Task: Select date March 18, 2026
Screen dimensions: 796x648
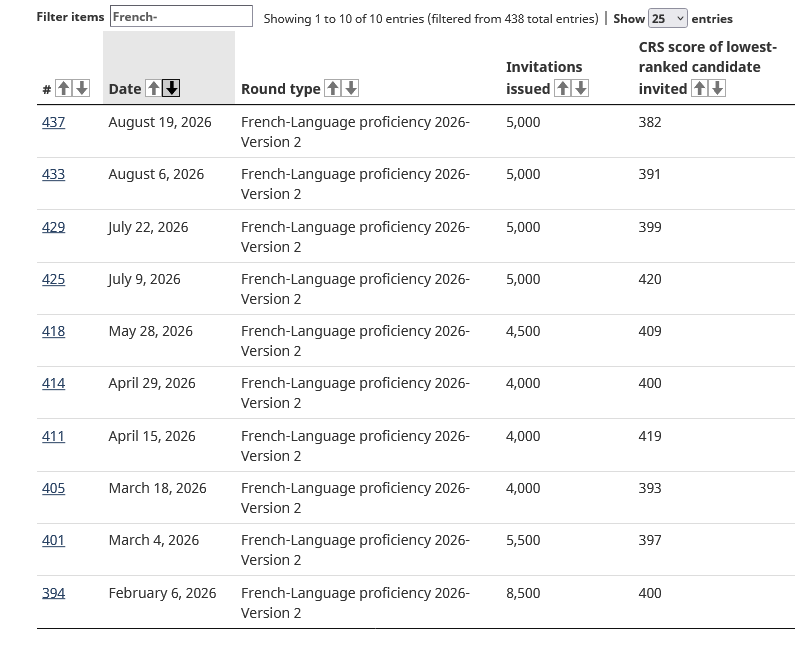Action: tap(157, 488)
